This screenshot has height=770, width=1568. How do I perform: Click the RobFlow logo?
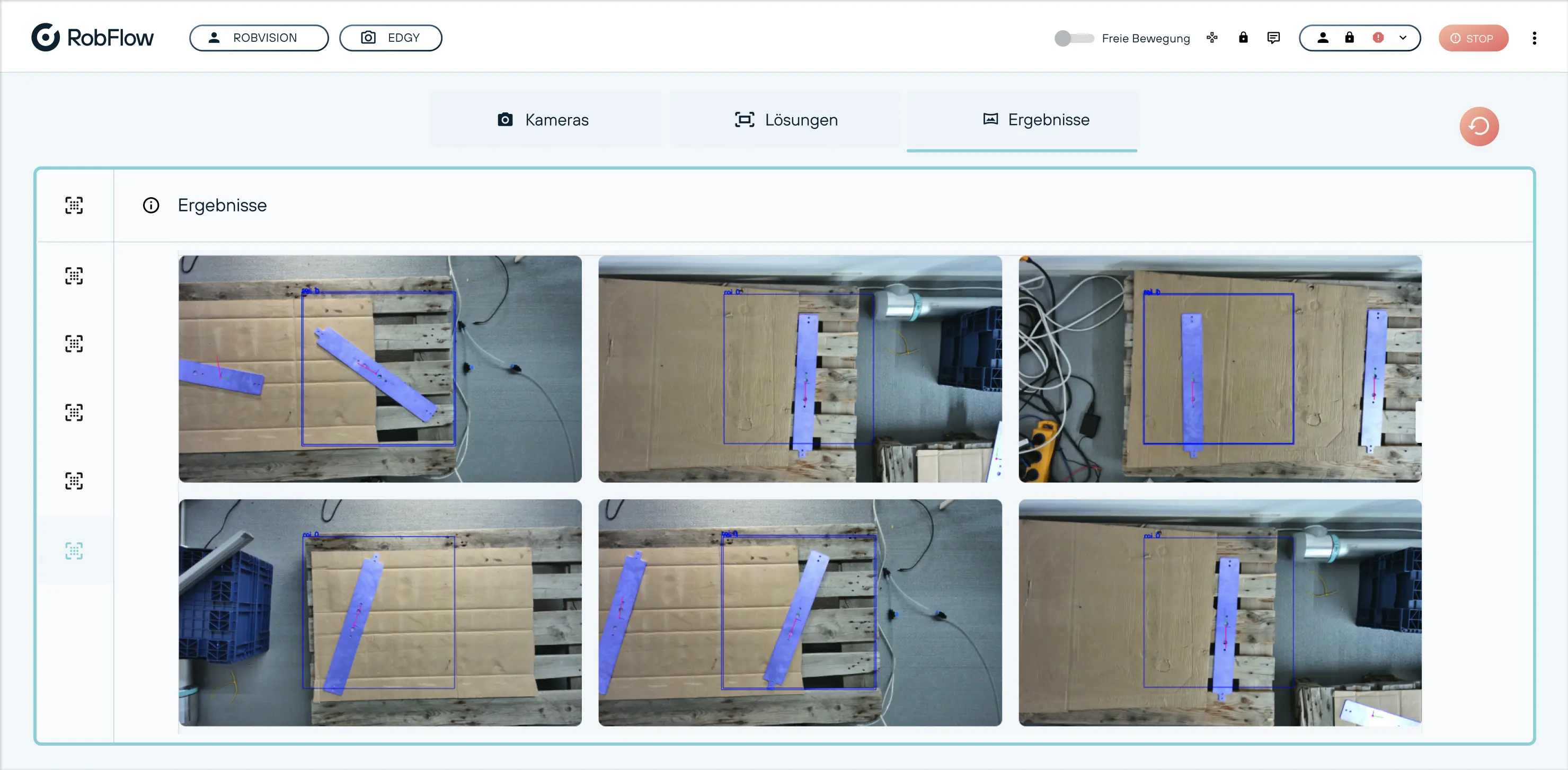click(x=93, y=38)
